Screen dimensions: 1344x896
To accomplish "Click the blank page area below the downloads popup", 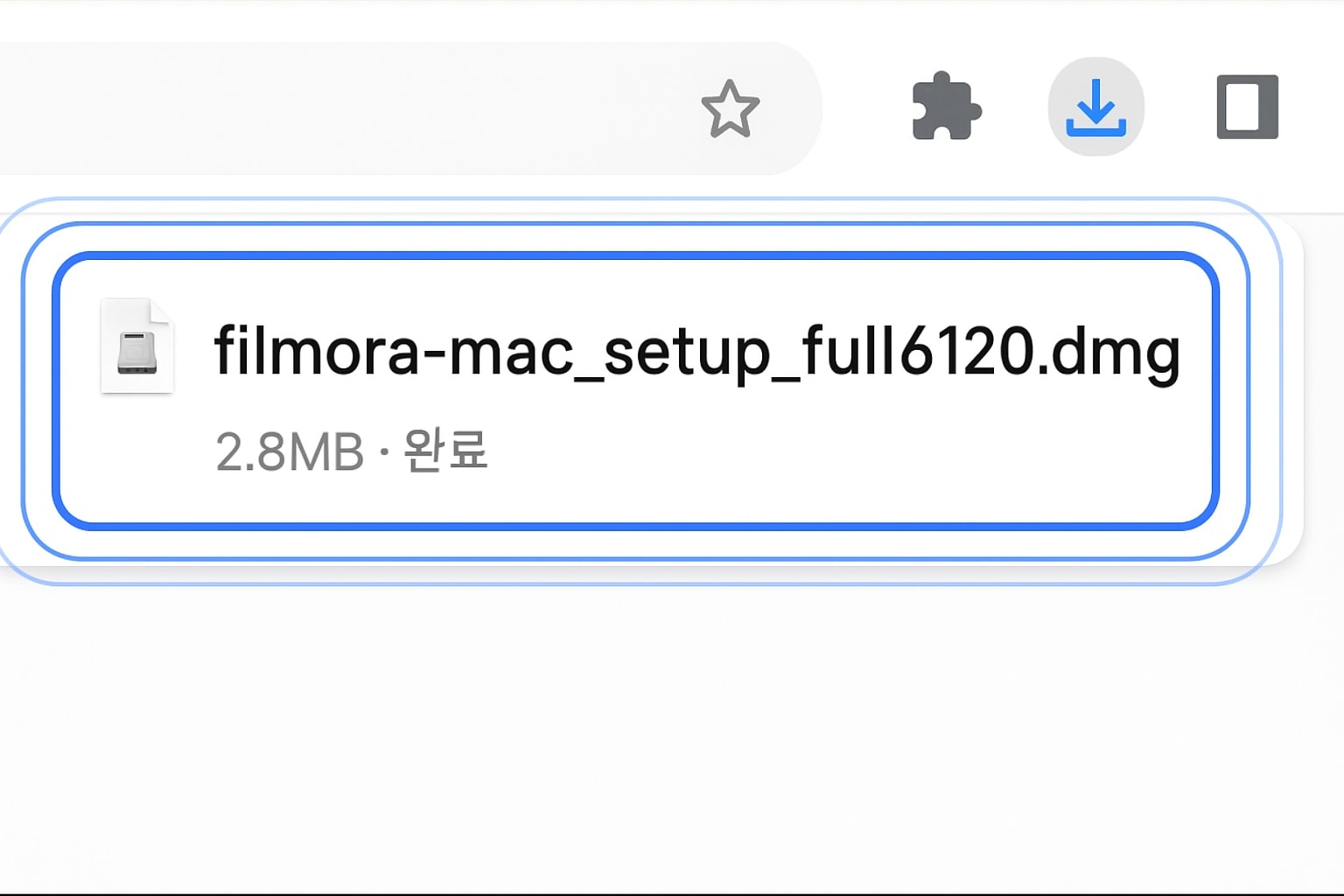I will pos(672,735).
